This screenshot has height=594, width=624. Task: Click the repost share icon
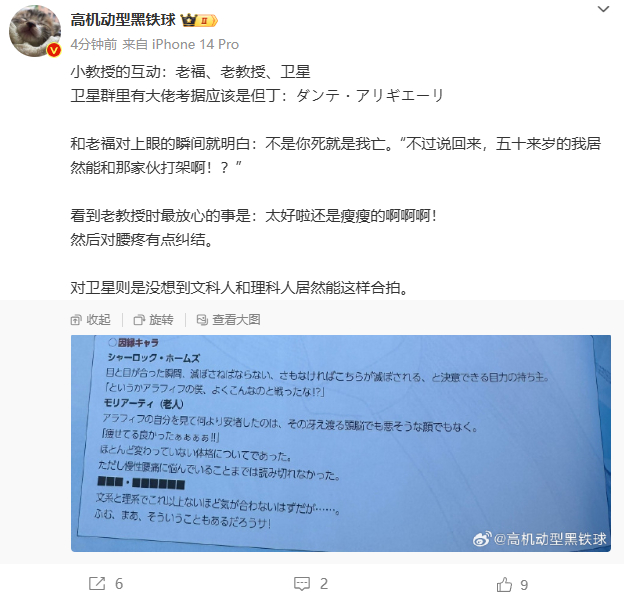tap(97, 584)
